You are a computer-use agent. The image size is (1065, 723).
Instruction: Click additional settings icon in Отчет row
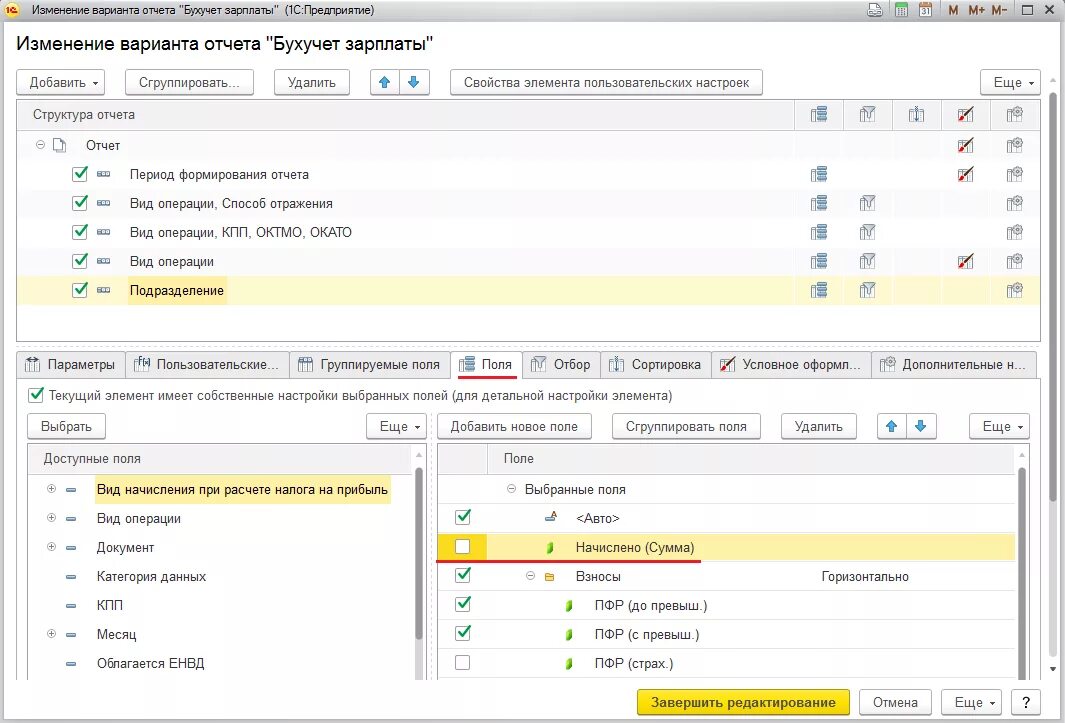pos(1015,145)
